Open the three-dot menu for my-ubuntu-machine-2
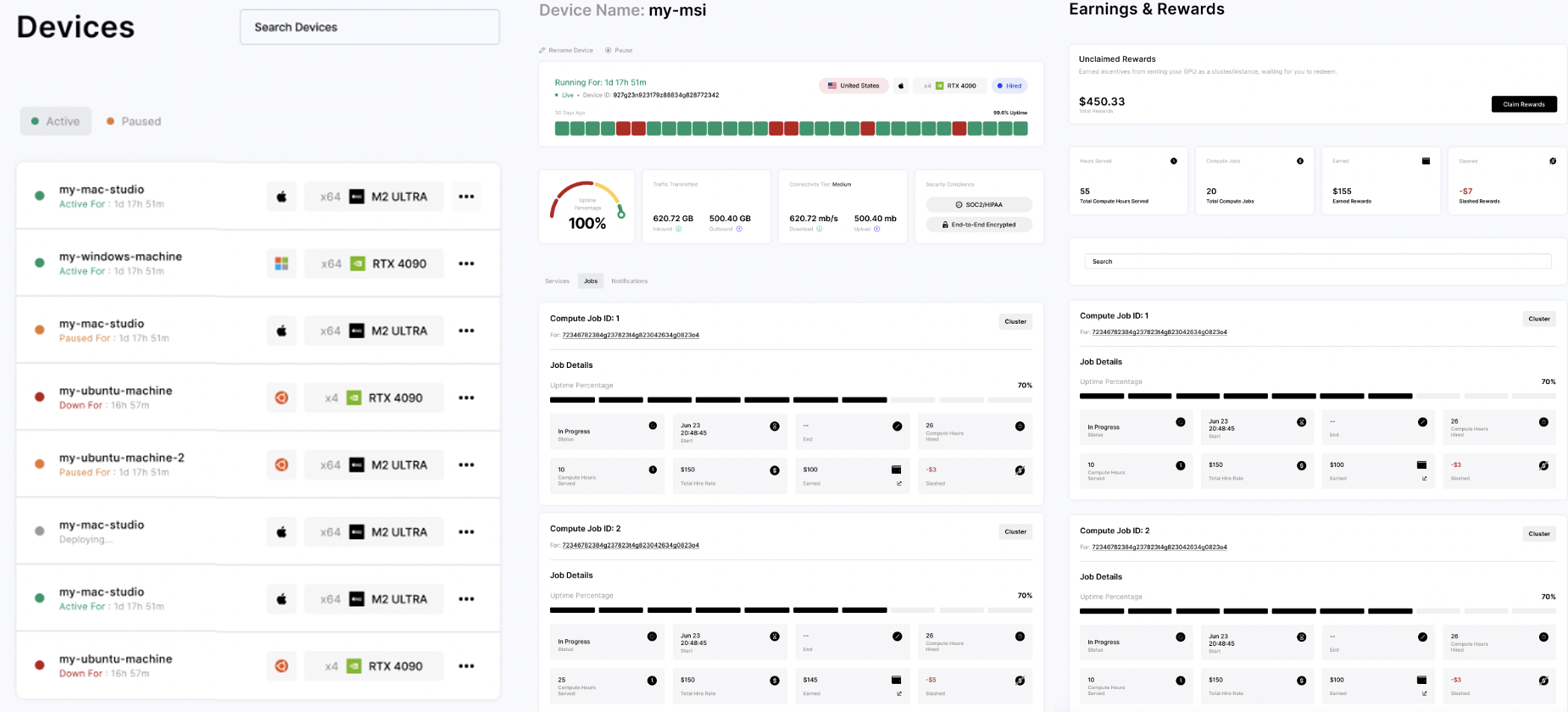This screenshot has height=712, width=1568. click(466, 464)
